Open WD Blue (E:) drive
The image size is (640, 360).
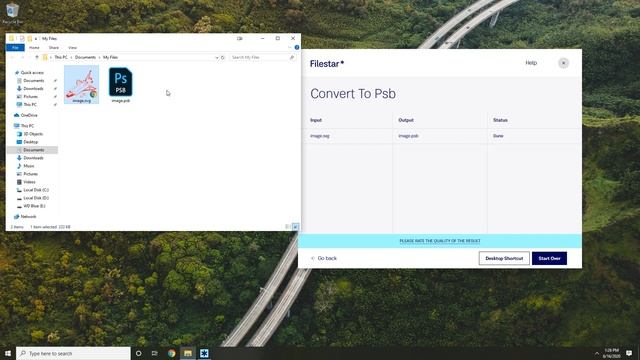[34, 206]
